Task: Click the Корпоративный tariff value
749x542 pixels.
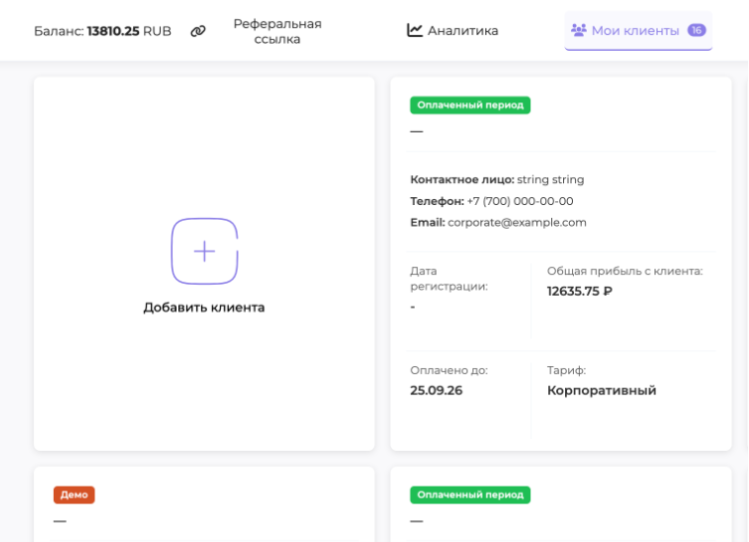Action: click(x=601, y=390)
